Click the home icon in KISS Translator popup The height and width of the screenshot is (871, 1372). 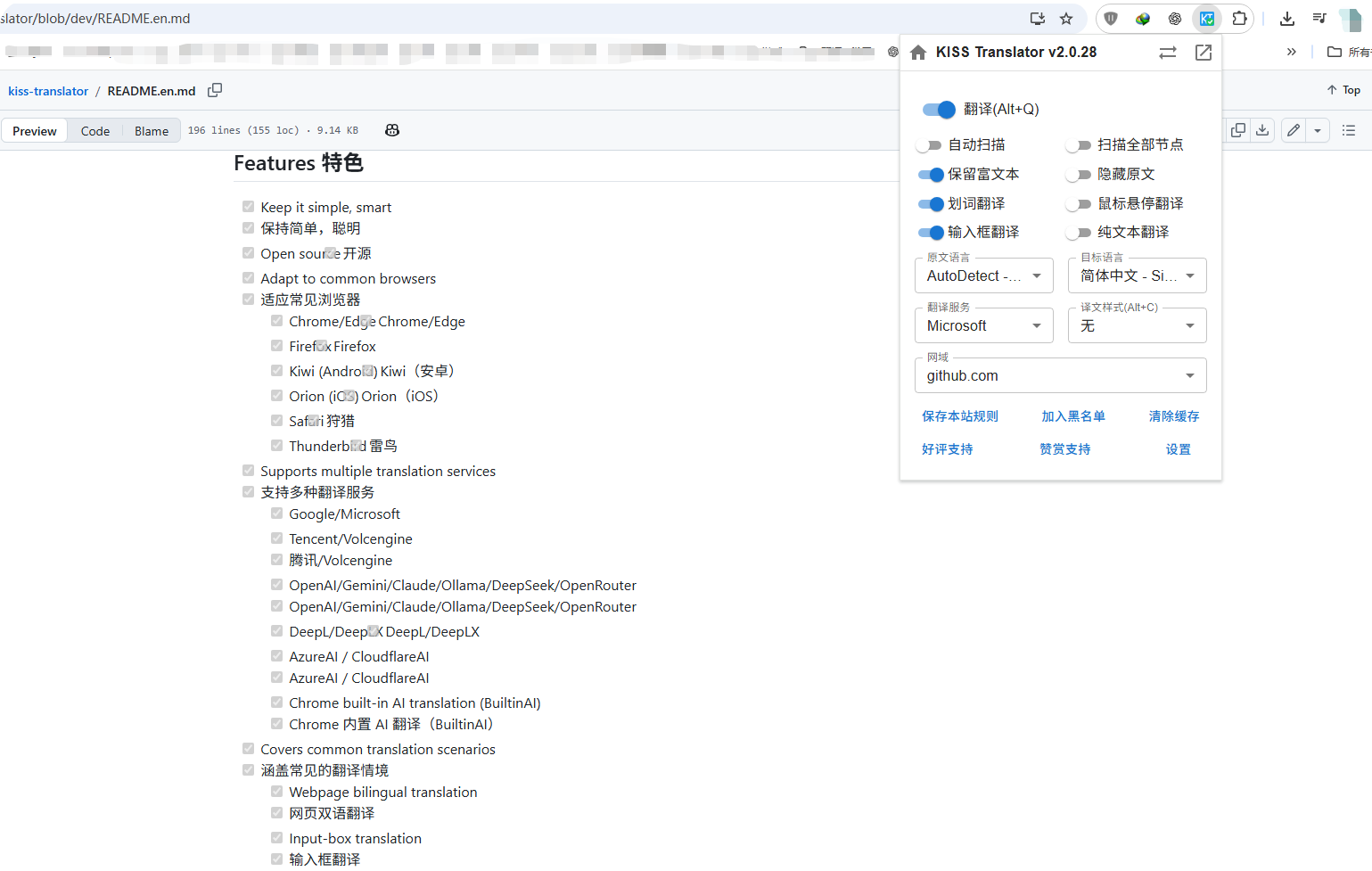tap(918, 53)
